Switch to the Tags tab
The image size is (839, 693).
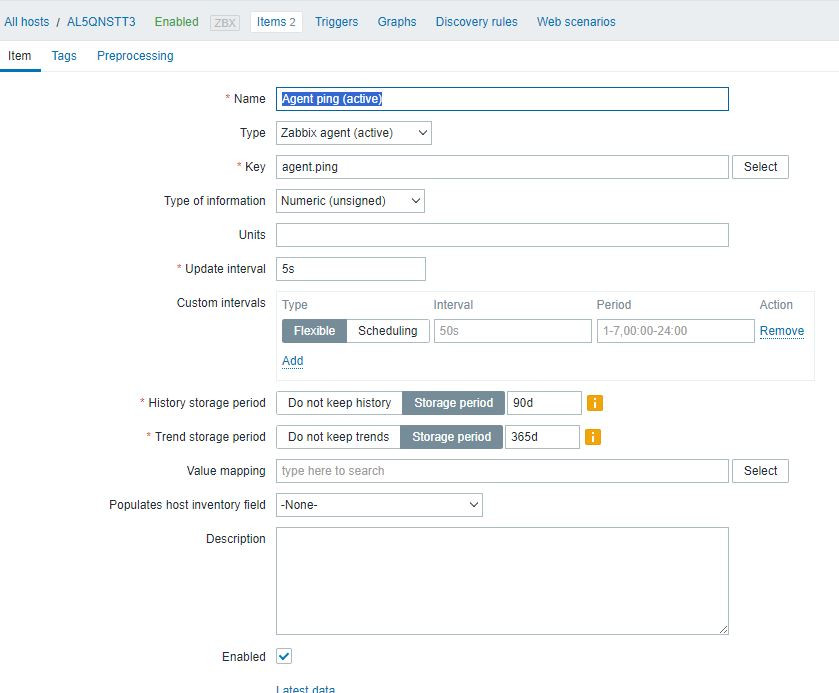pos(64,56)
